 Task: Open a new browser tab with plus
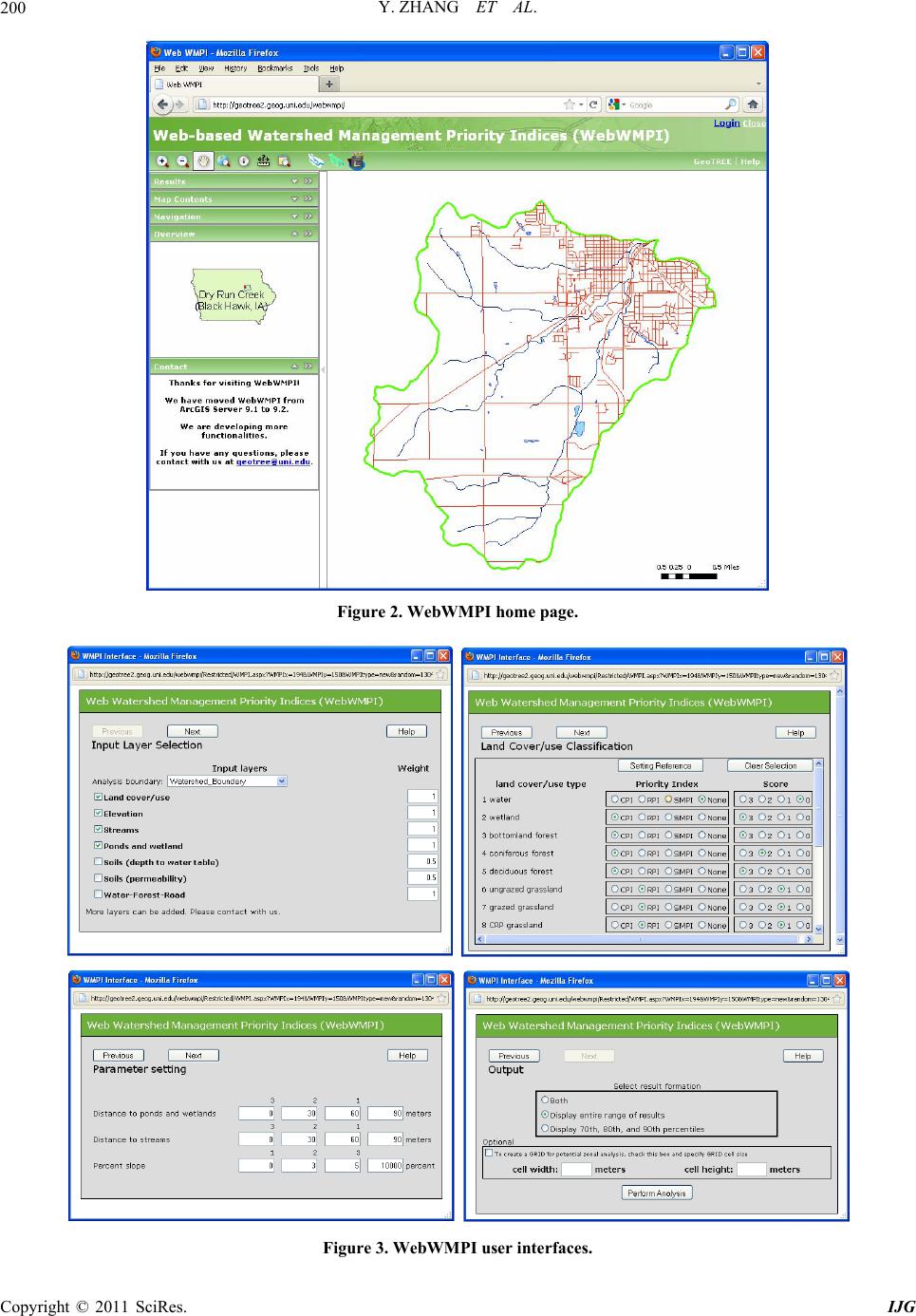[x=330, y=84]
